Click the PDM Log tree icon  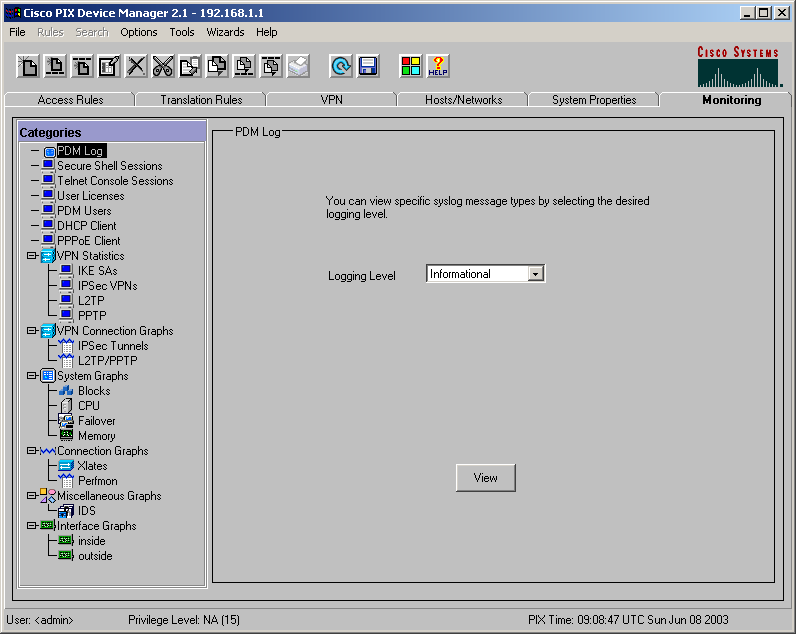click(49, 151)
